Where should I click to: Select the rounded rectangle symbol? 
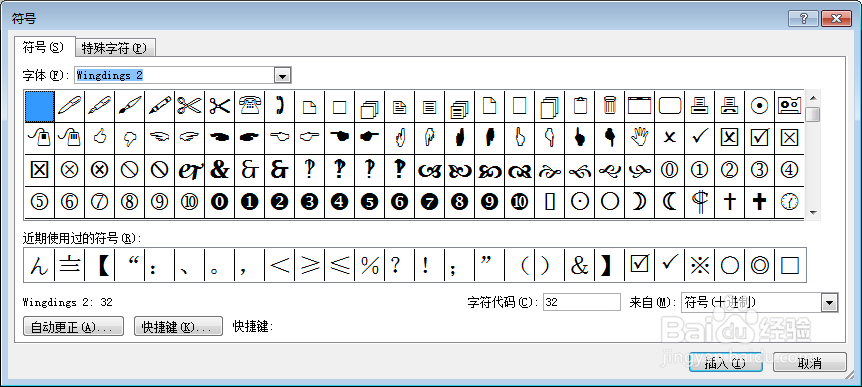(x=669, y=106)
